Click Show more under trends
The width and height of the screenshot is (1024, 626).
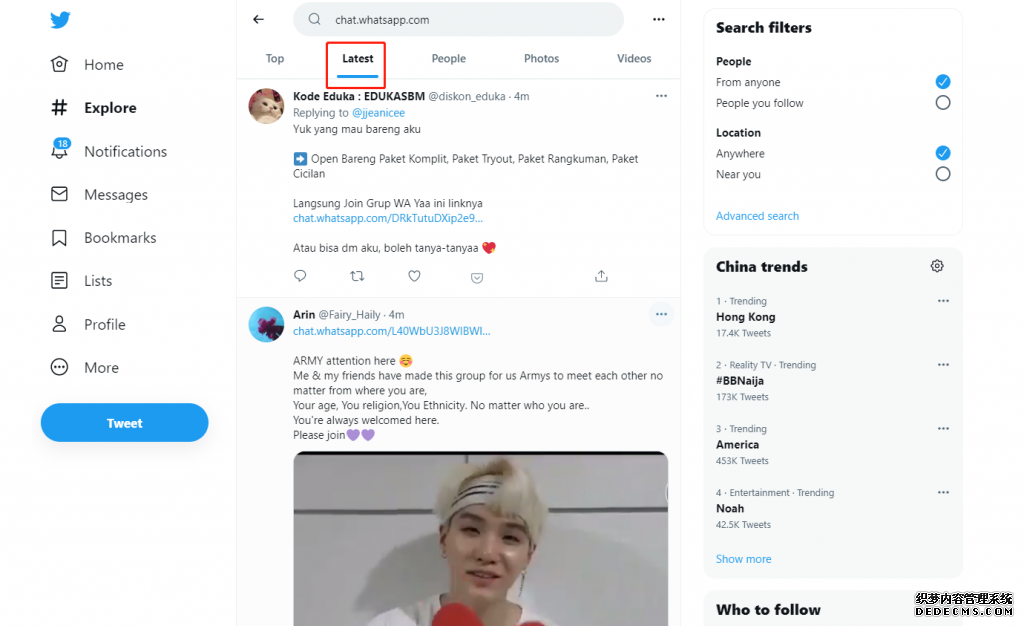[x=743, y=559]
